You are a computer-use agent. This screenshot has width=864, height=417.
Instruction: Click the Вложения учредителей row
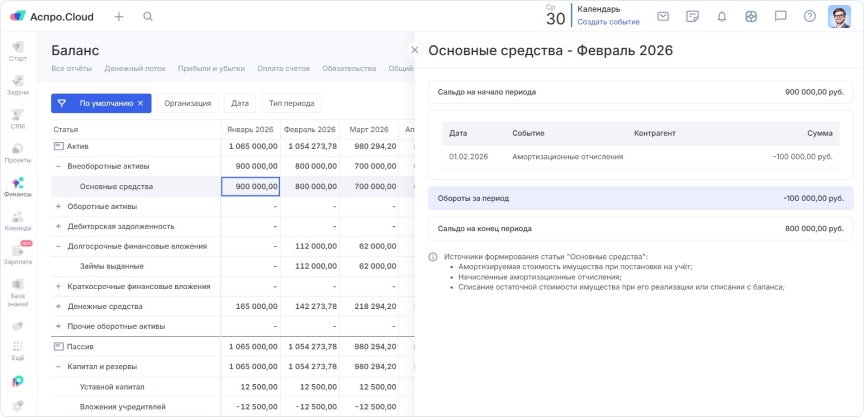click(233, 407)
